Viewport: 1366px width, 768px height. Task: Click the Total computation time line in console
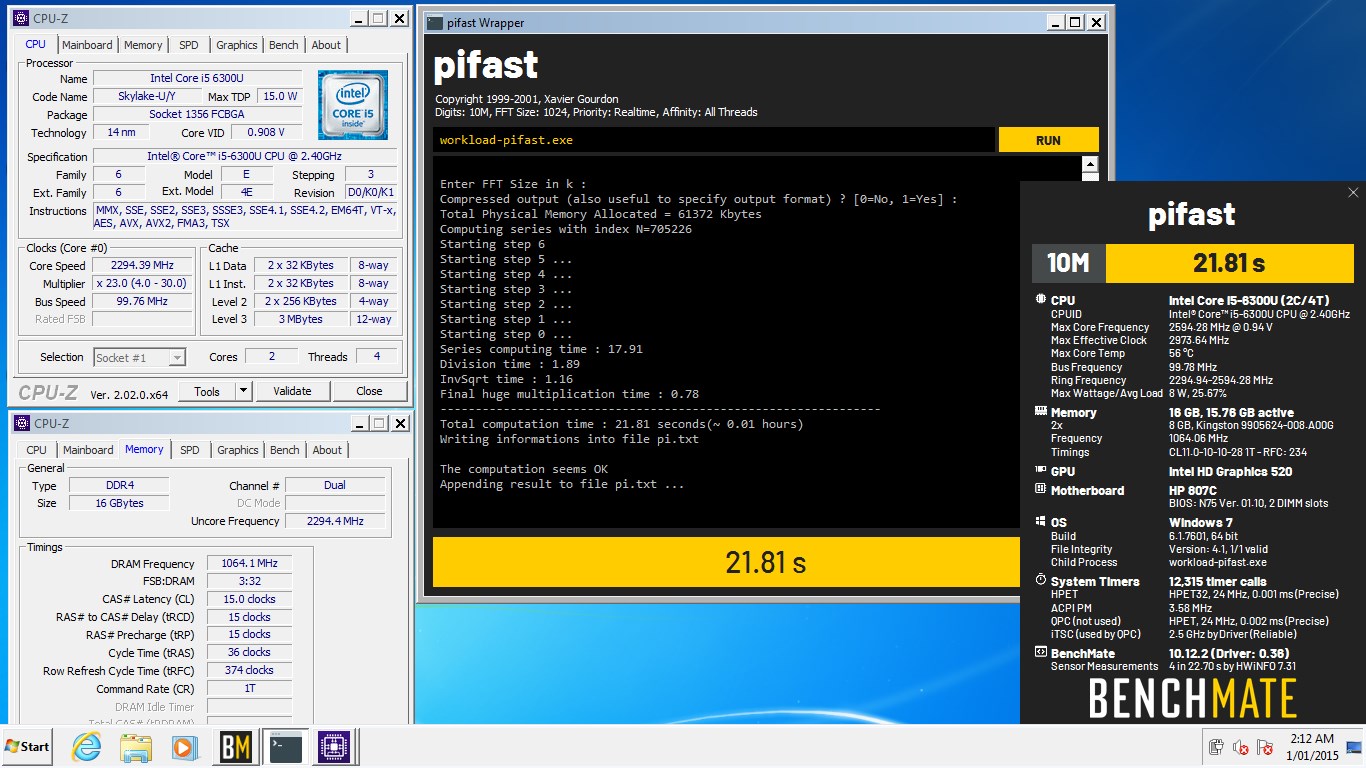pyautogui.click(x=621, y=424)
